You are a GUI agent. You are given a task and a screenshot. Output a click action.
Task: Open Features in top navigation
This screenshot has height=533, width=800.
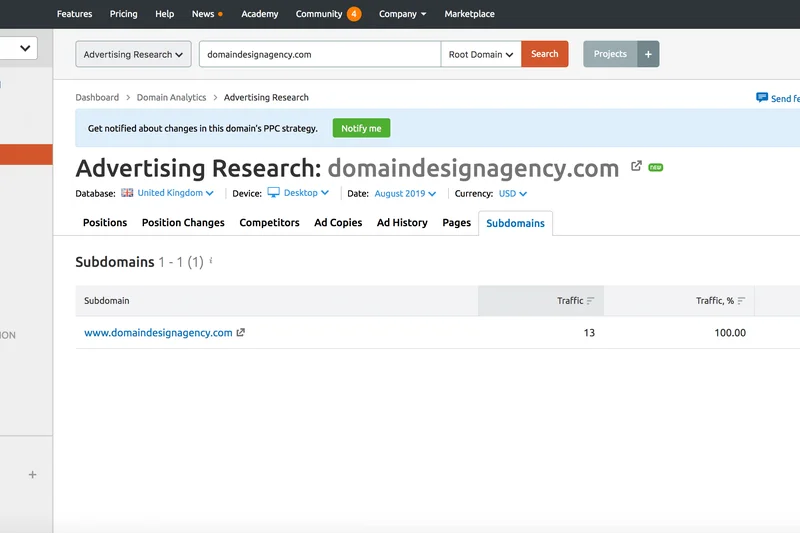[74, 14]
